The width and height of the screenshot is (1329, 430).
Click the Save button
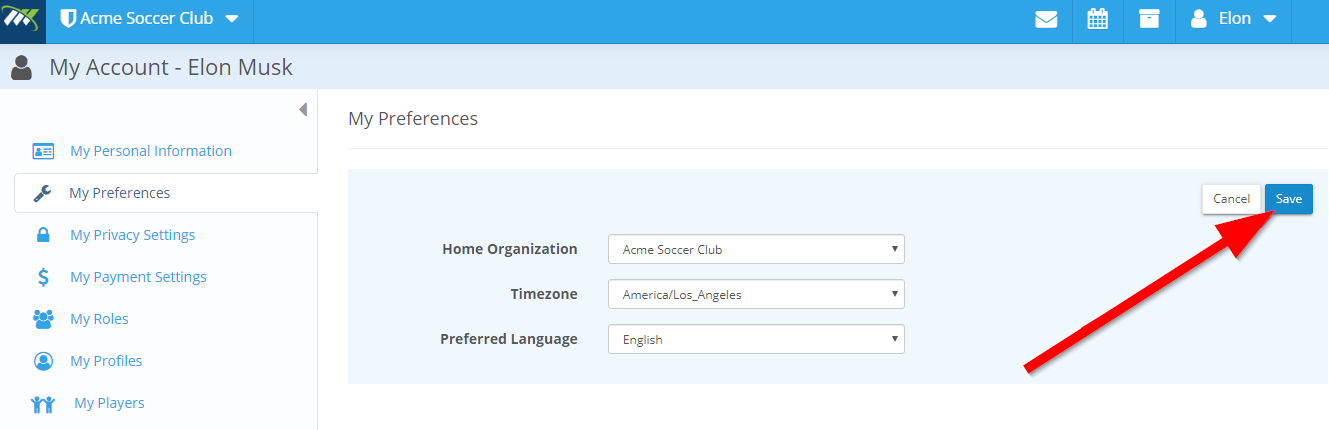tap(1289, 199)
